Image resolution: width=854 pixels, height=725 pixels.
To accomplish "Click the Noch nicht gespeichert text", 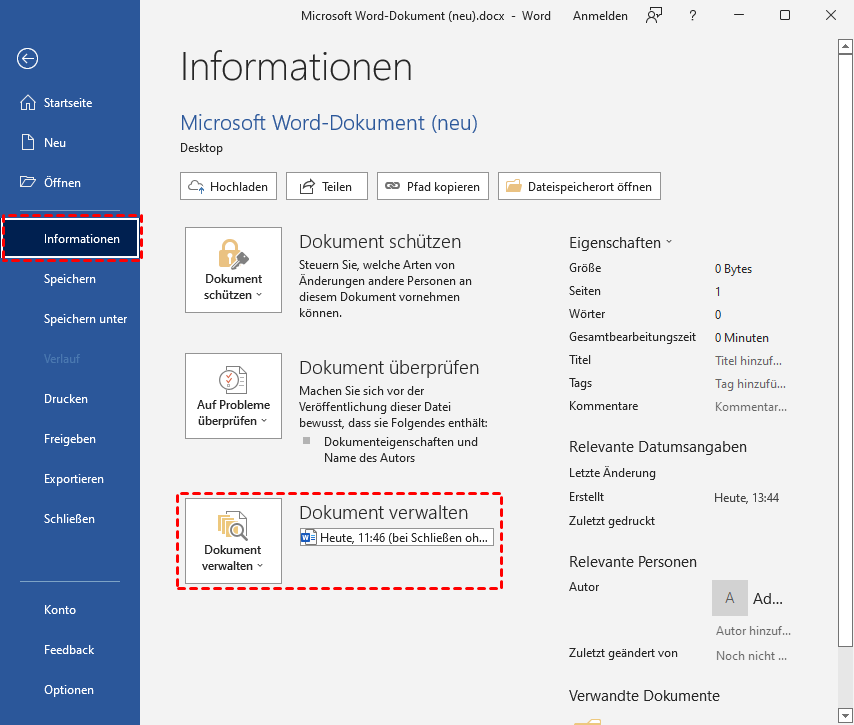I will click(751, 656).
